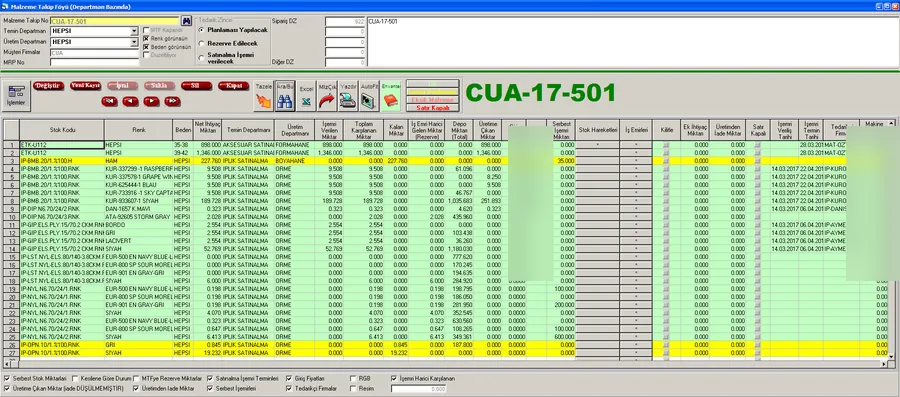Jump to first record arrow button
The image size is (900, 397).
[110, 101]
